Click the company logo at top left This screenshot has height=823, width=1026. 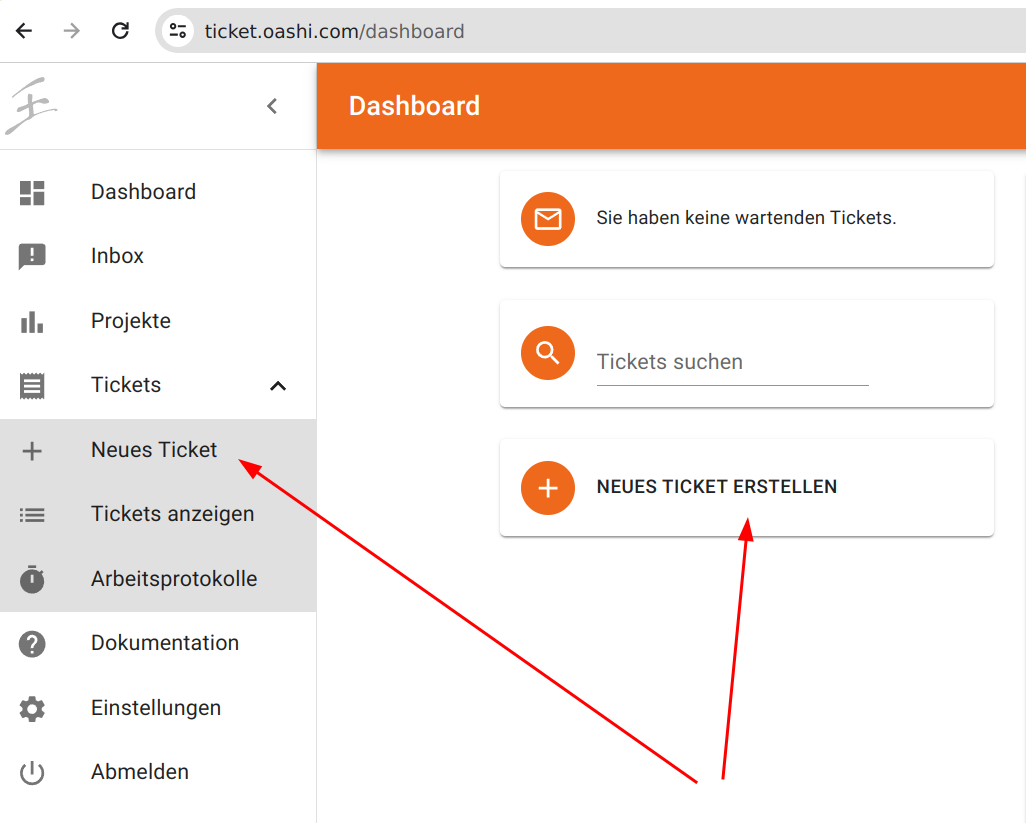pos(33,105)
